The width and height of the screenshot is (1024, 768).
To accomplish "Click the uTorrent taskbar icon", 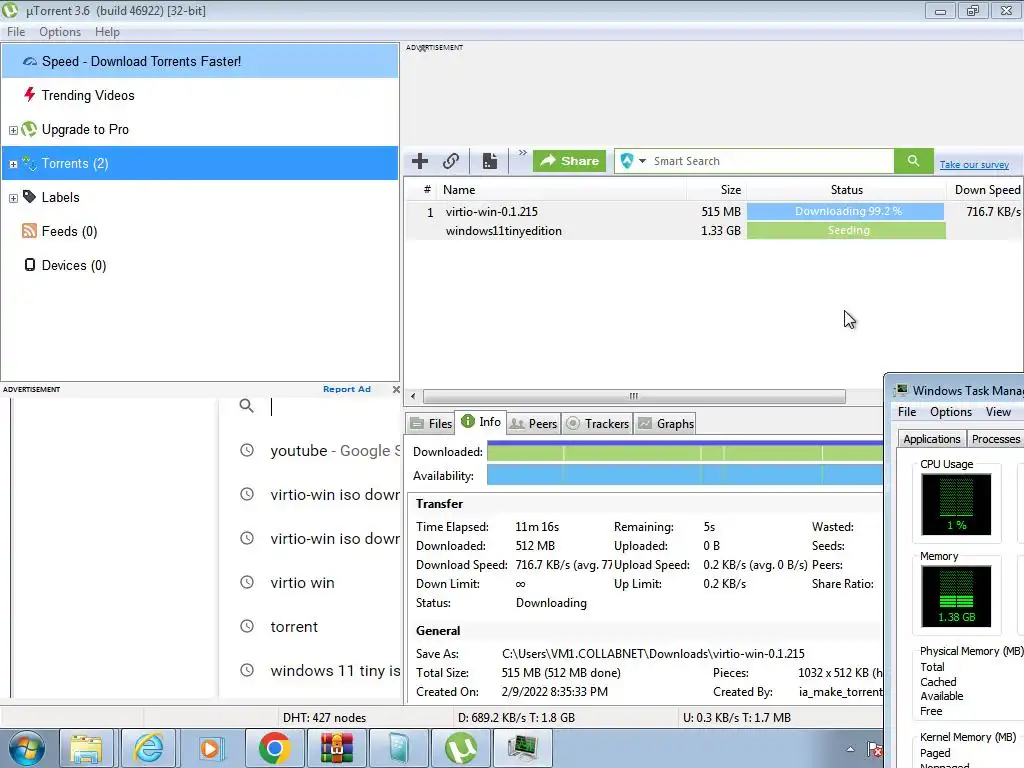I will [460, 748].
